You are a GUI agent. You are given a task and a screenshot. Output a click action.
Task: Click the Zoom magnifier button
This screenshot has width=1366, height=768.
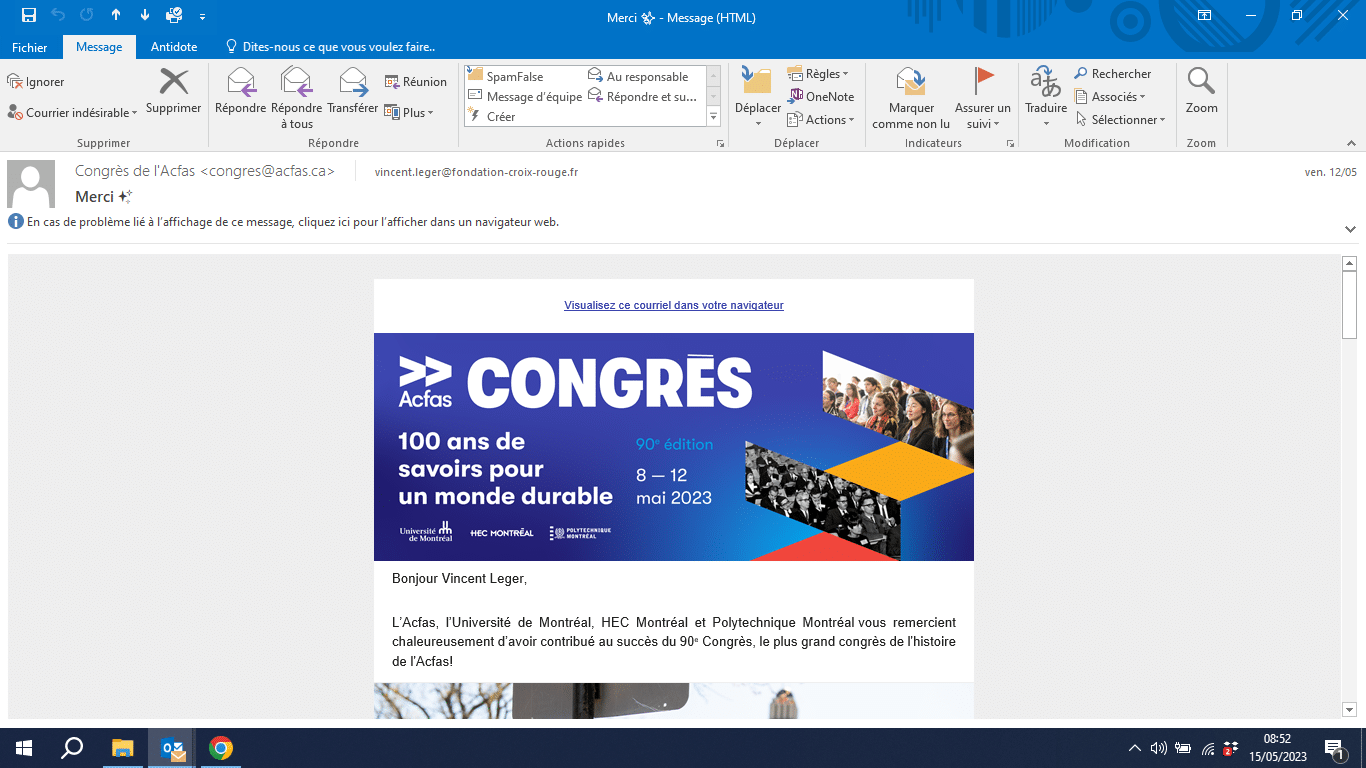coord(1201,91)
